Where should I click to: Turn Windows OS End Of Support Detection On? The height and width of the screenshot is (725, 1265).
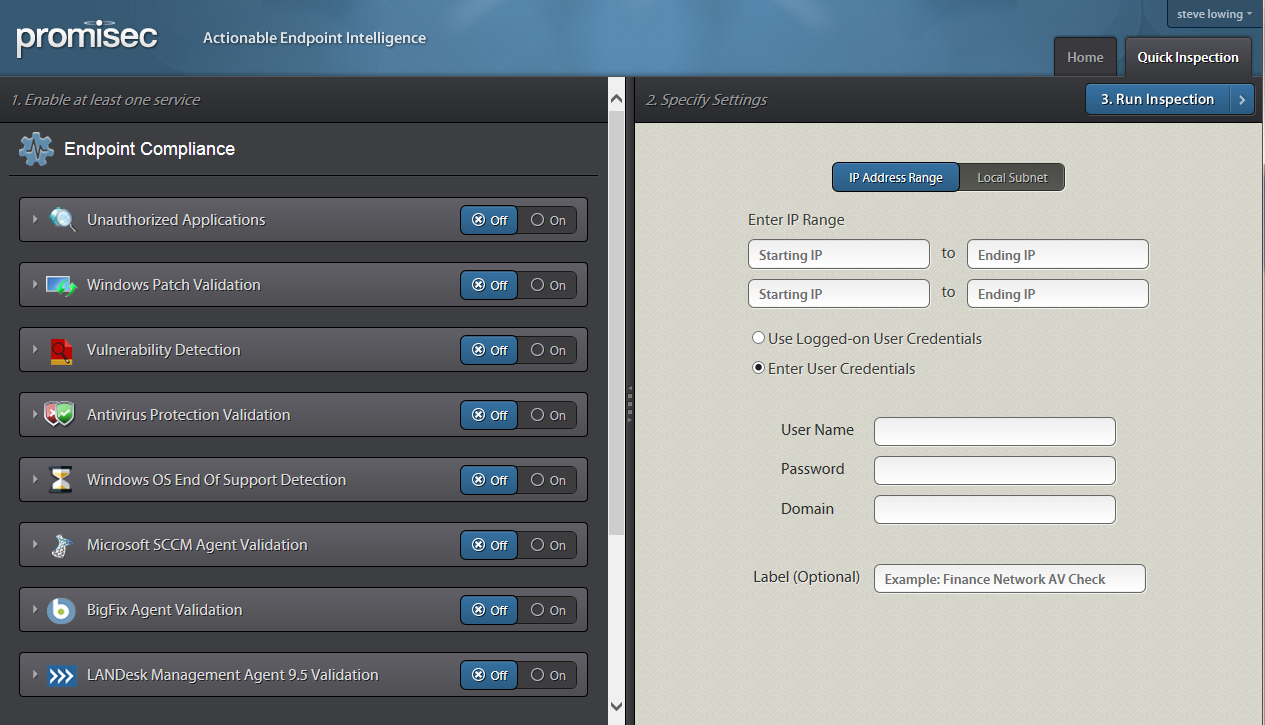click(x=548, y=480)
